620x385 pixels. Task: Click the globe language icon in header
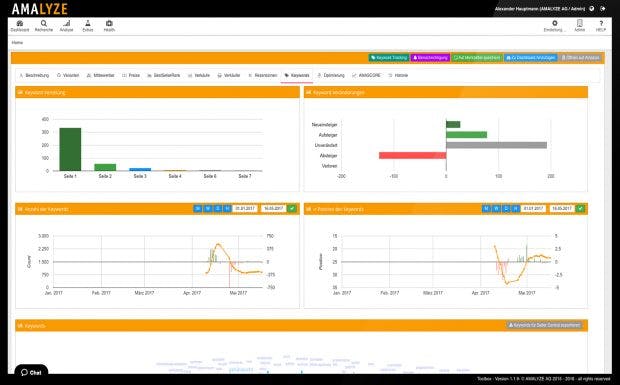pos(592,8)
